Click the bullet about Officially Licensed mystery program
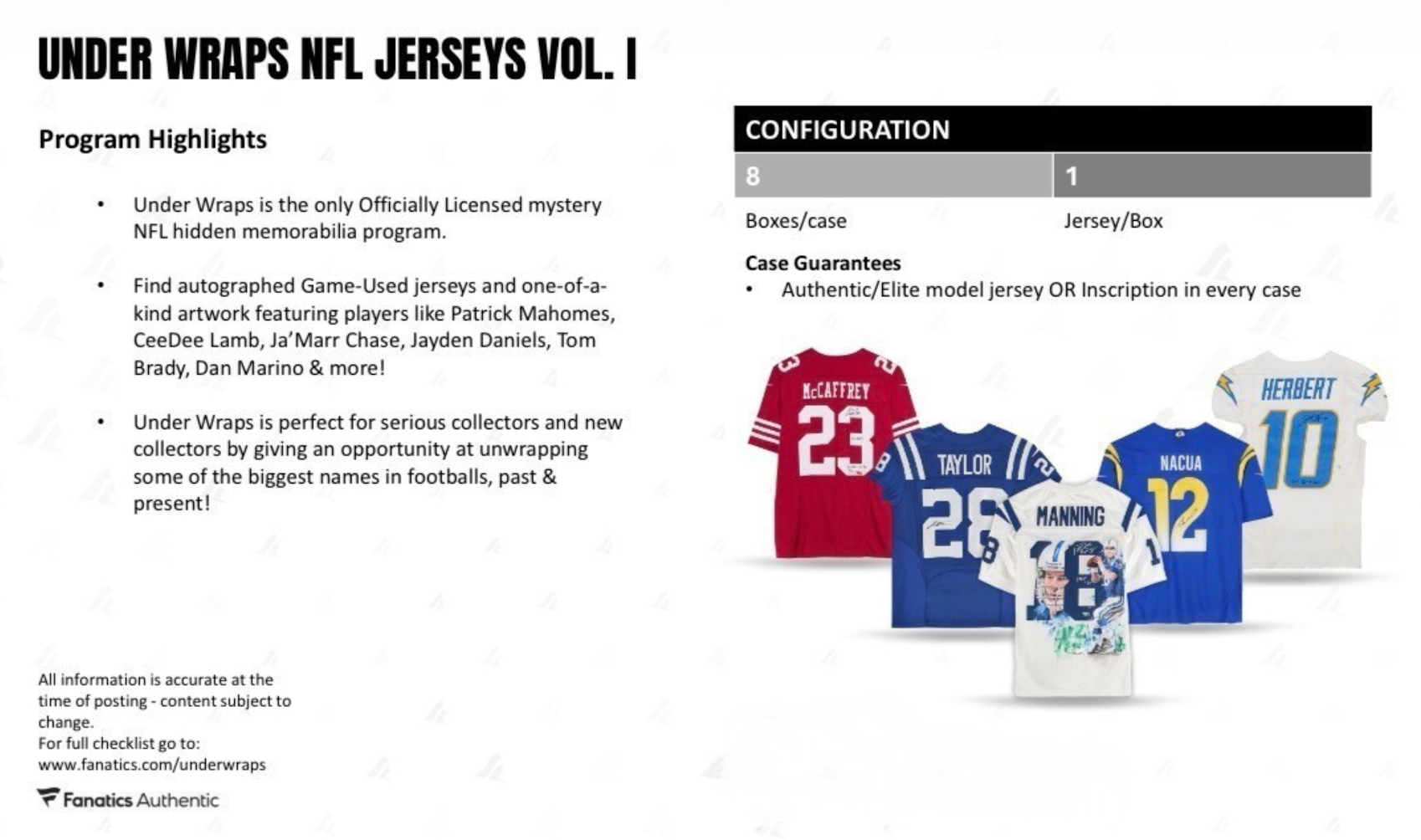The height and width of the screenshot is (840, 1421). tap(367, 218)
